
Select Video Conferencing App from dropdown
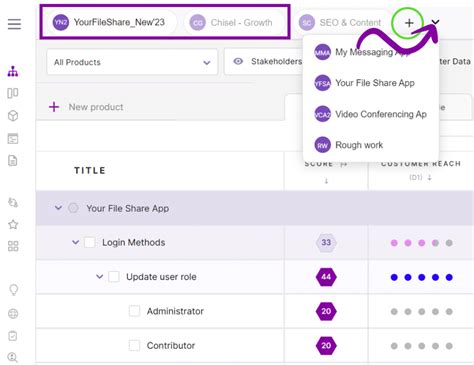(371, 114)
